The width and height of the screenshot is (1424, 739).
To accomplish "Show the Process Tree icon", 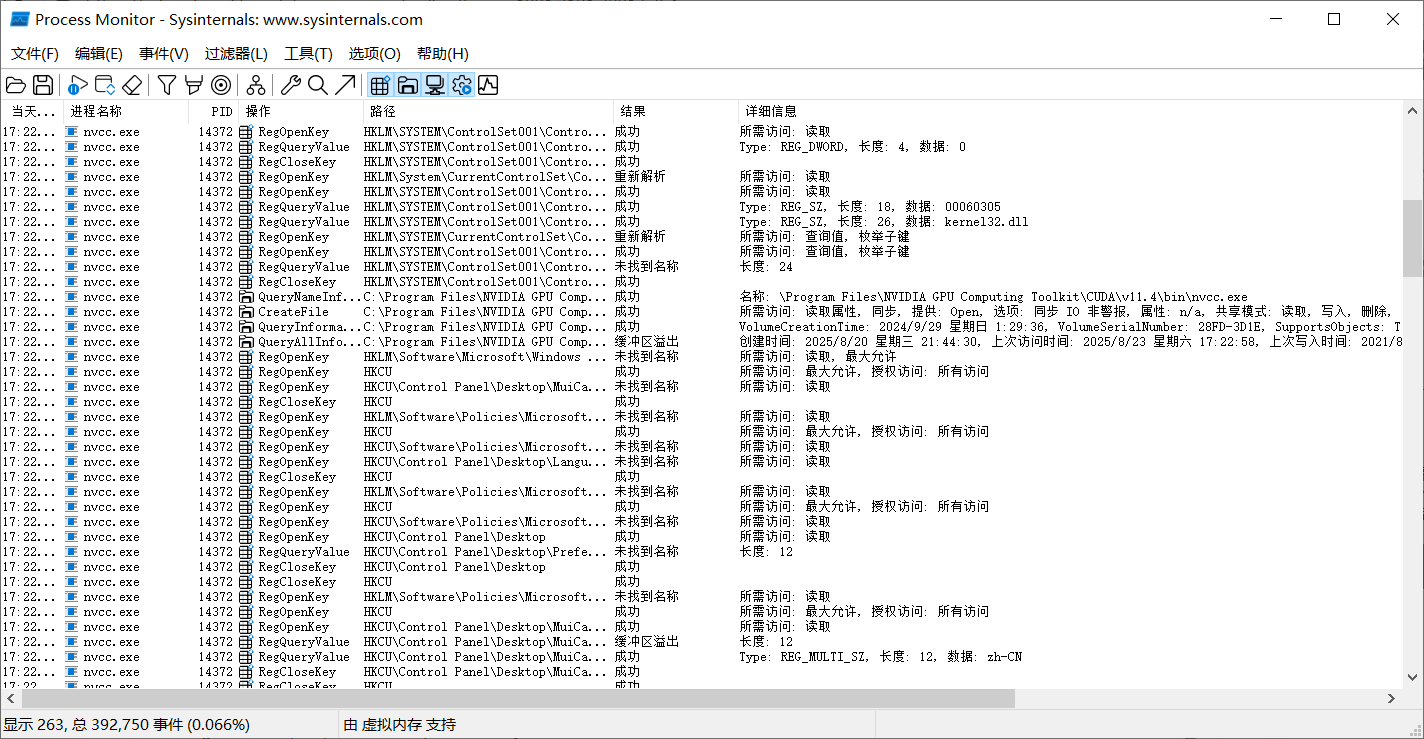I will 256,85.
